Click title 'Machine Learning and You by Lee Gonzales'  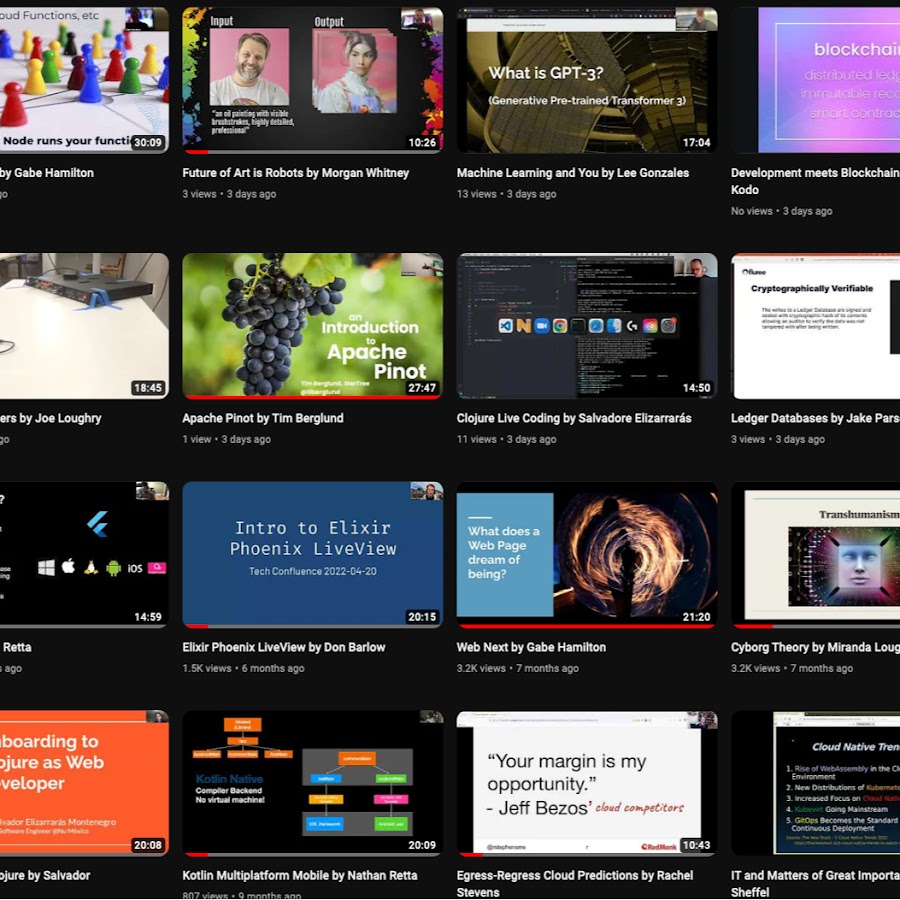pos(573,173)
